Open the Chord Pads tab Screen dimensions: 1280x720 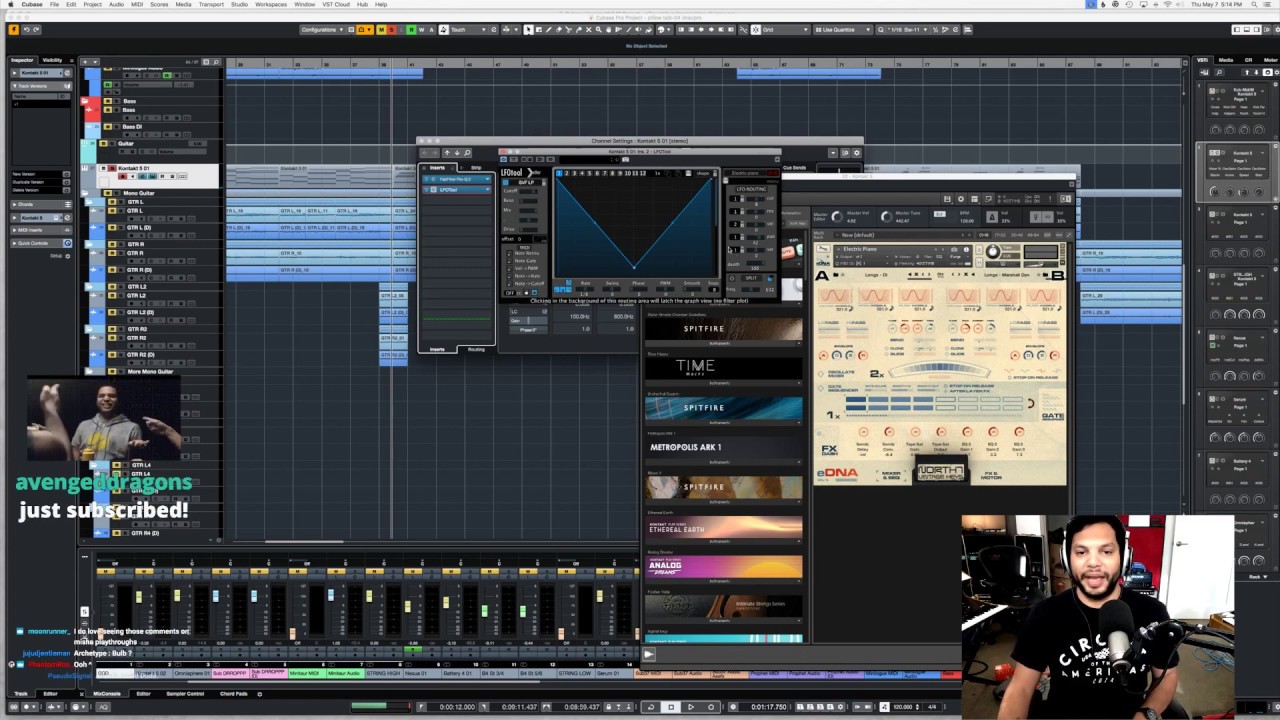[x=234, y=693]
